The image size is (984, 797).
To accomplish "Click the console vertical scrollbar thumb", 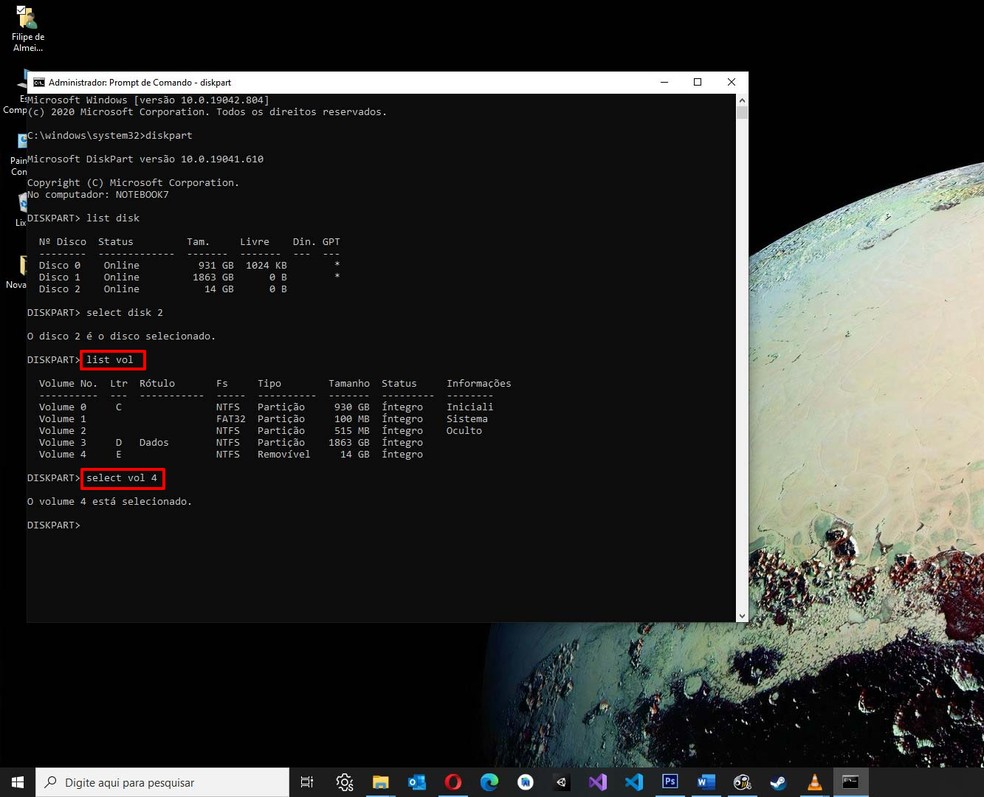I will pos(742,113).
